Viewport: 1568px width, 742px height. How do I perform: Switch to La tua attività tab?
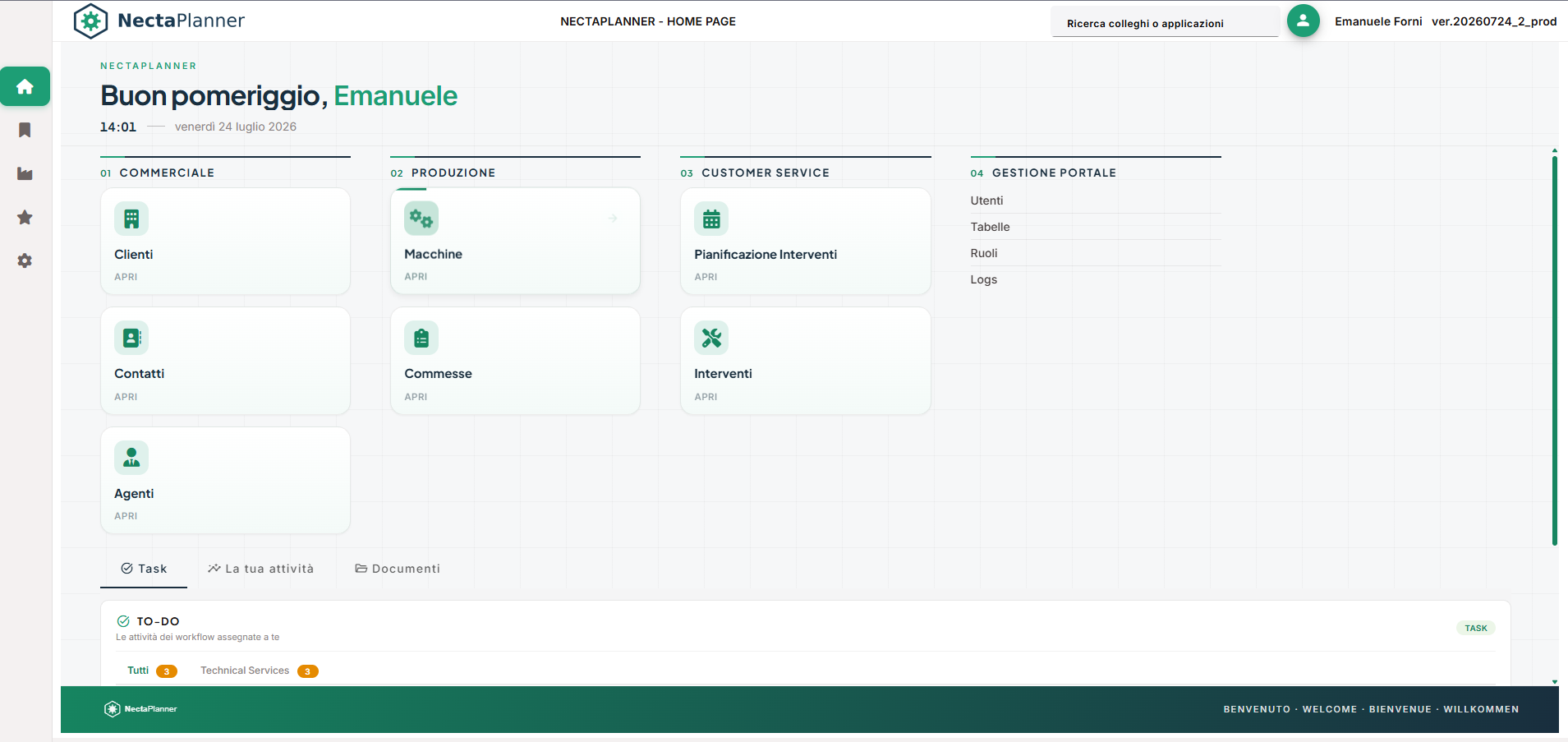pos(260,569)
